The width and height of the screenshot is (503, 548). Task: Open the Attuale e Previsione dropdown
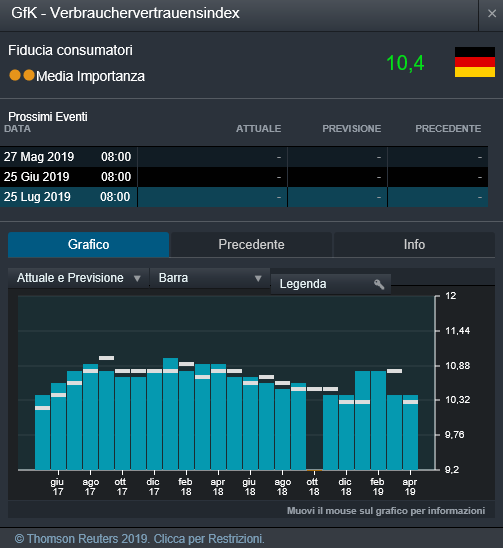(x=79, y=278)
